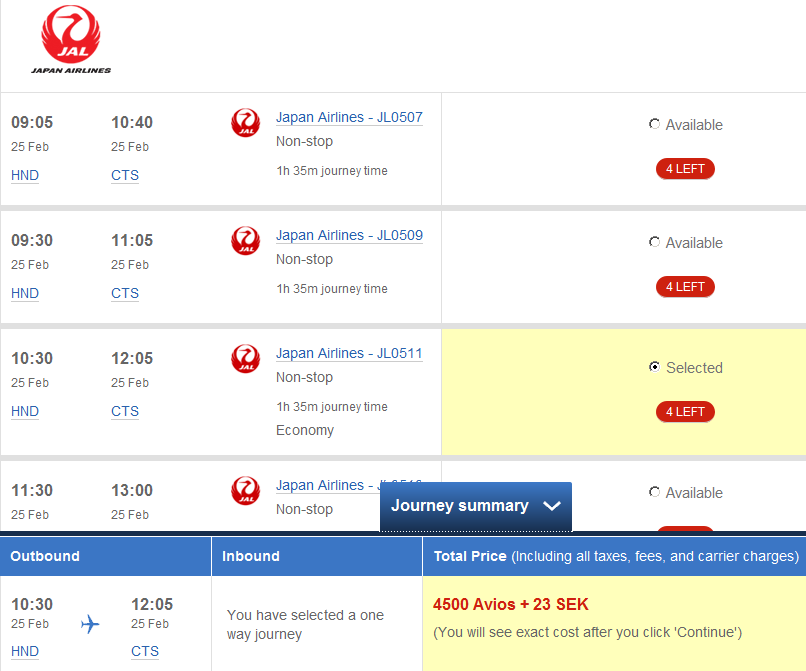This screenshot has width=806, height=671.
Task: Click the 4 LEFT badge for JL0511
Action: click(685, 412)
